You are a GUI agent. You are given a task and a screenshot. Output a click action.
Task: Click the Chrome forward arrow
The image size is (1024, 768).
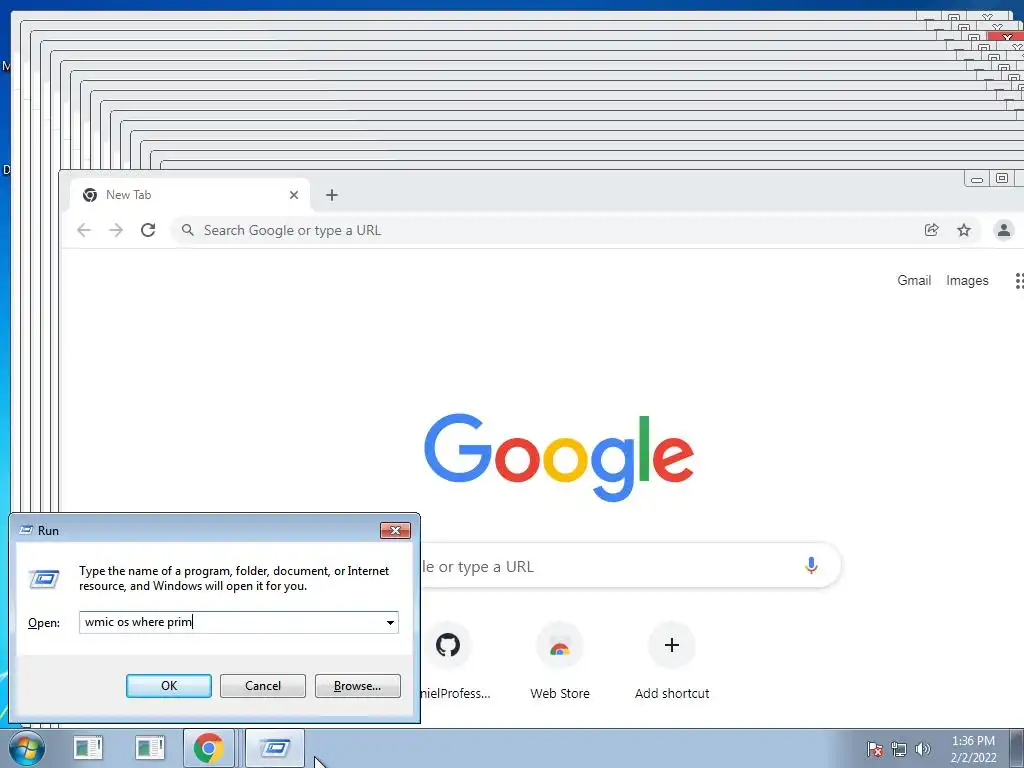point(116,230)
